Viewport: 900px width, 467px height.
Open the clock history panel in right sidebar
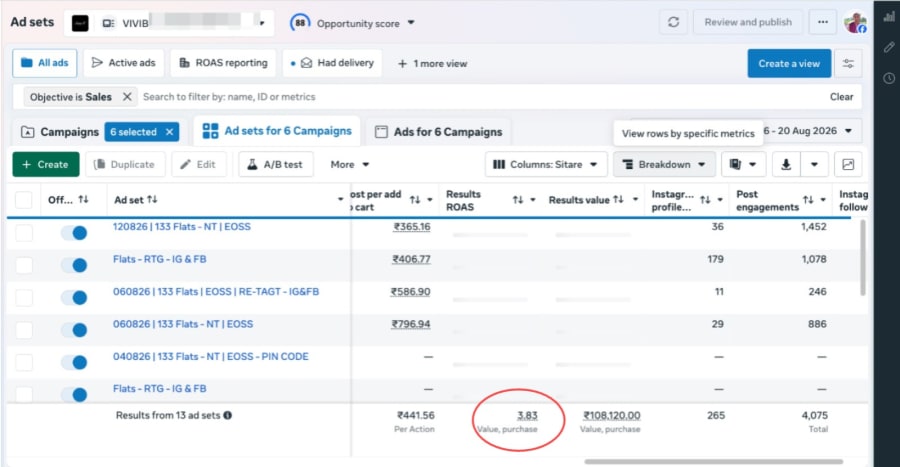click(889, 78)
